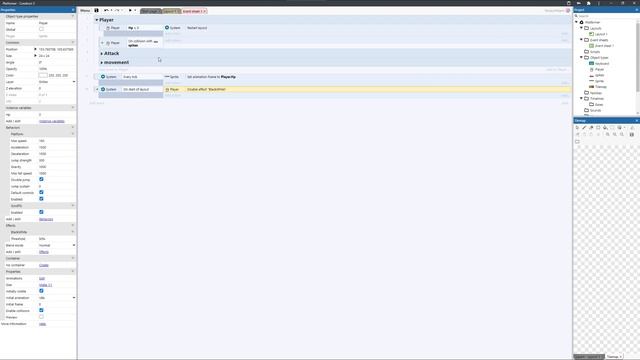640x360 pixels.
Task: Switch to the Start page tab
Action: point(151,11)
